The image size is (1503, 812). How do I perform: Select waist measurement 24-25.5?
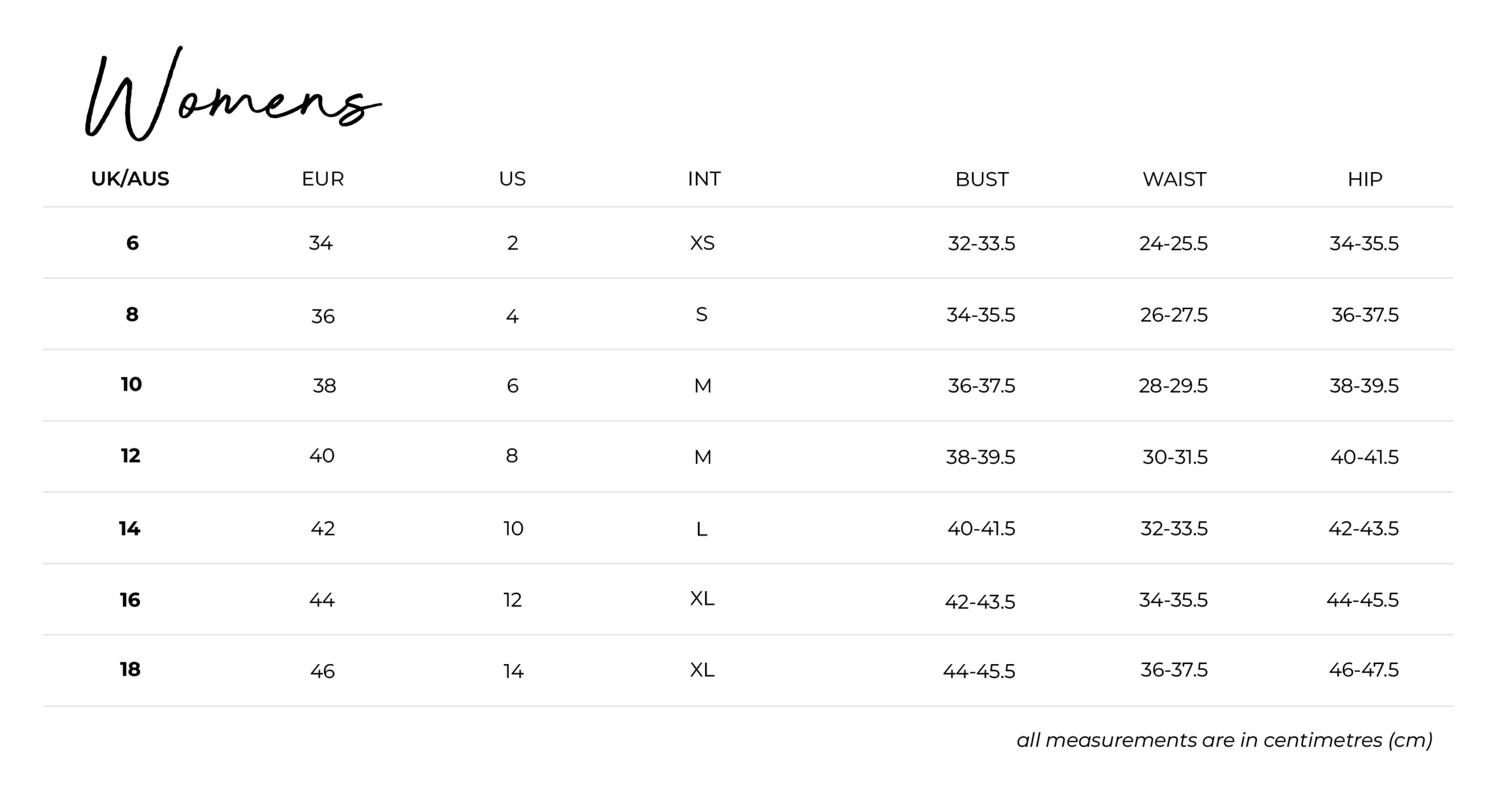[1173, 243]
